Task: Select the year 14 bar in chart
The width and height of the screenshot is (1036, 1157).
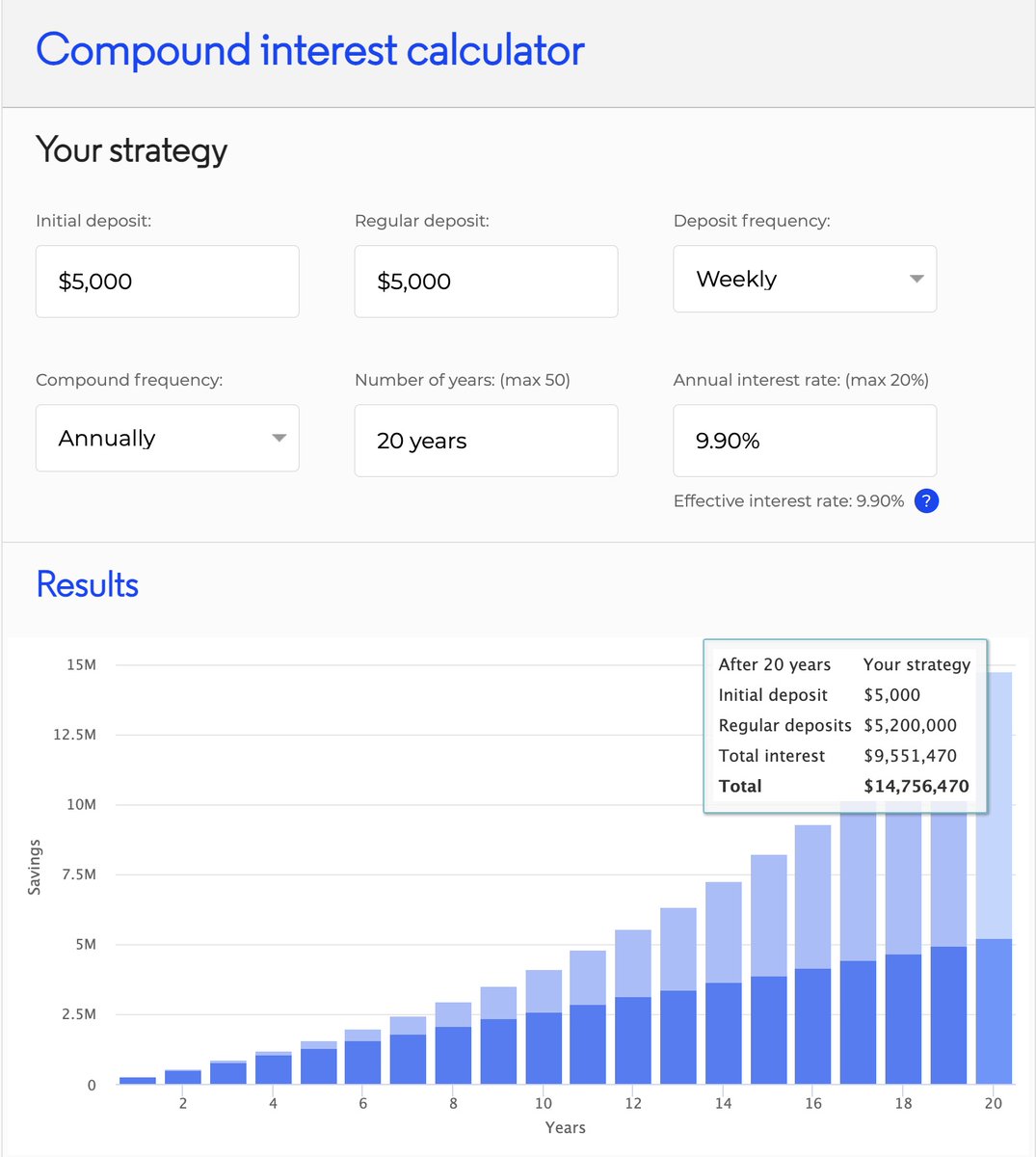Action: click(724, 982)
